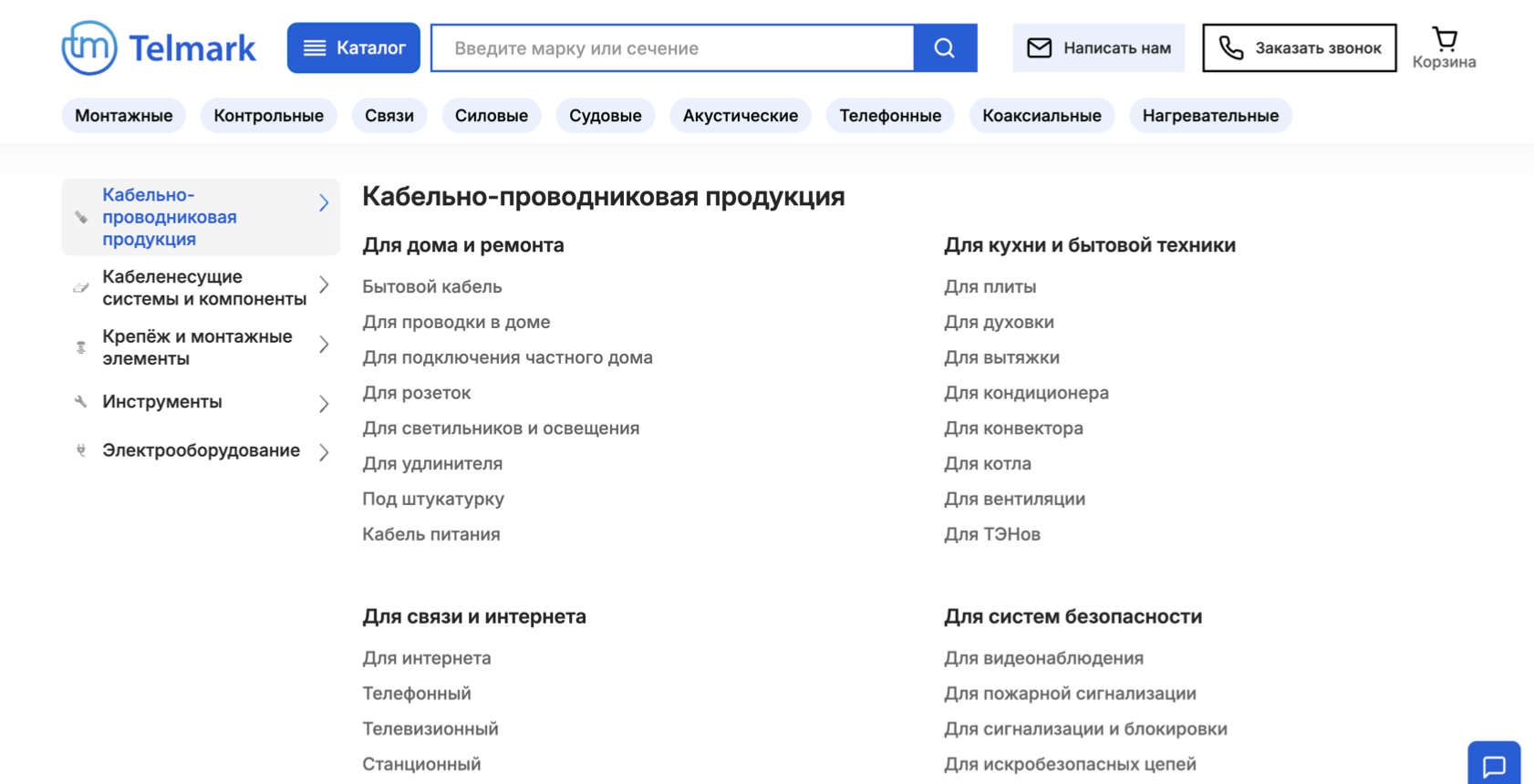Expand the Инструменты category arrow
1534x784 pixels.
tap(324, 403)
